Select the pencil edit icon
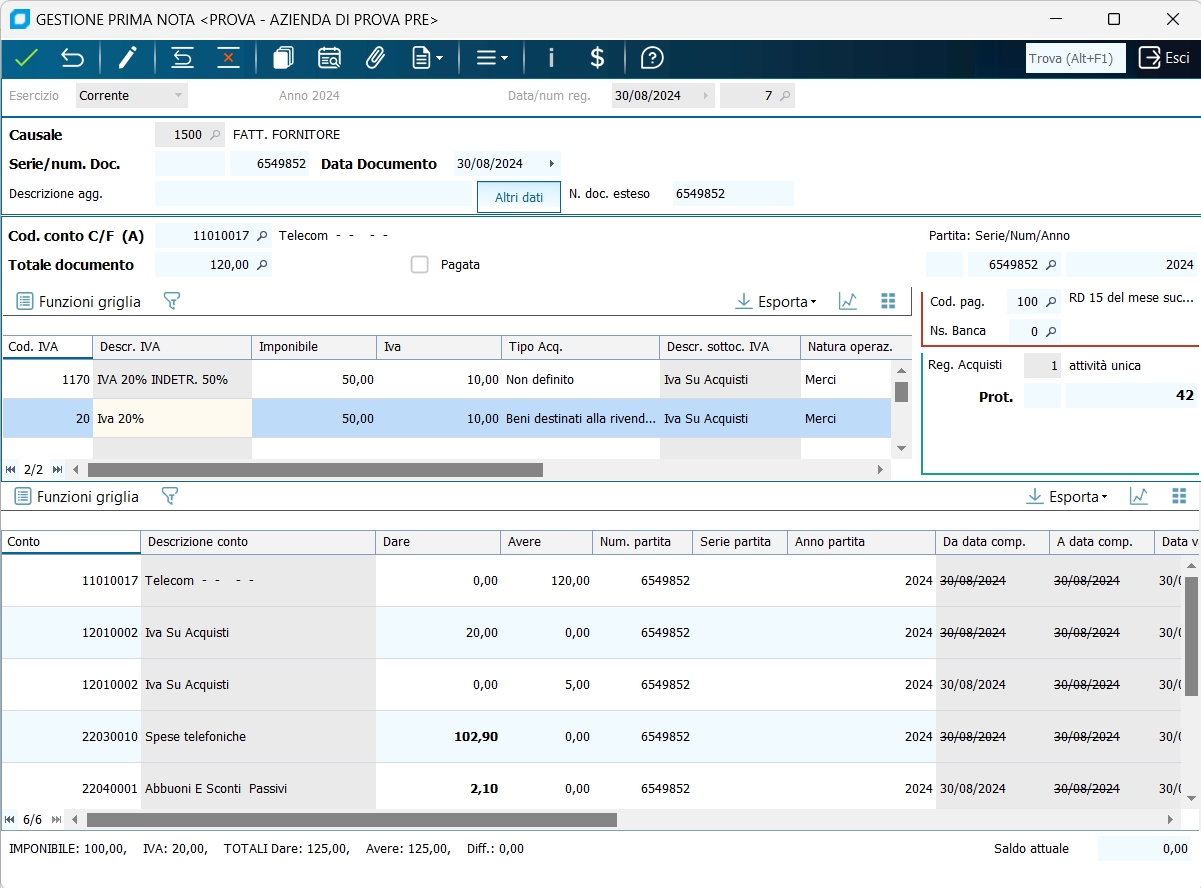 [x=127, y=58]
